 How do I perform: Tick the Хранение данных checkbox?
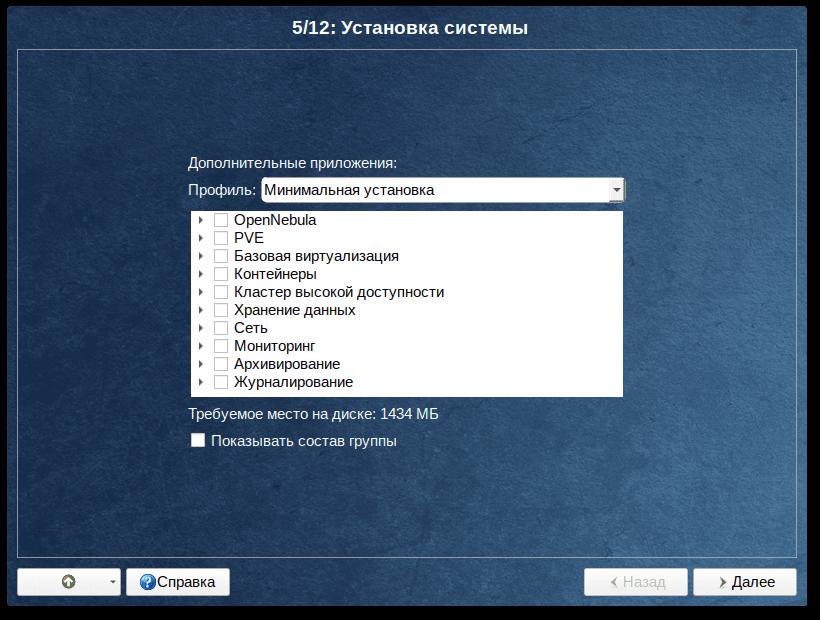221,310
